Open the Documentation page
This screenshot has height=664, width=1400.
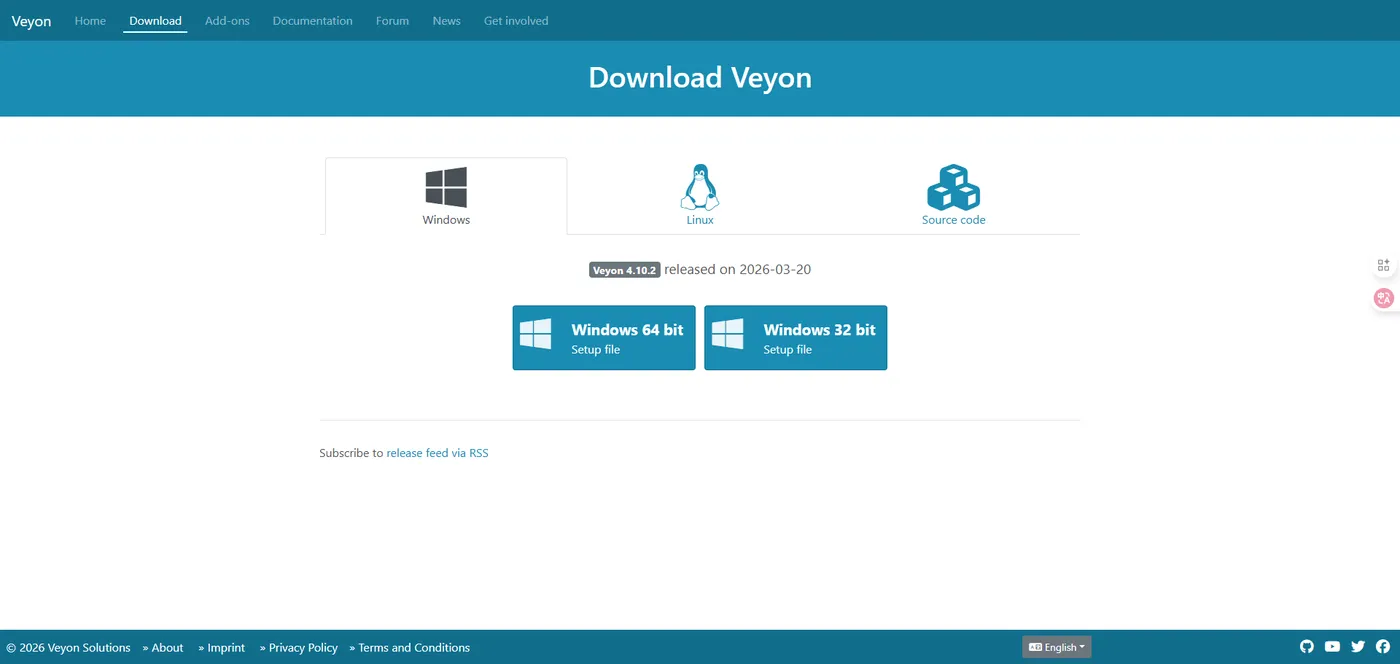312,21
